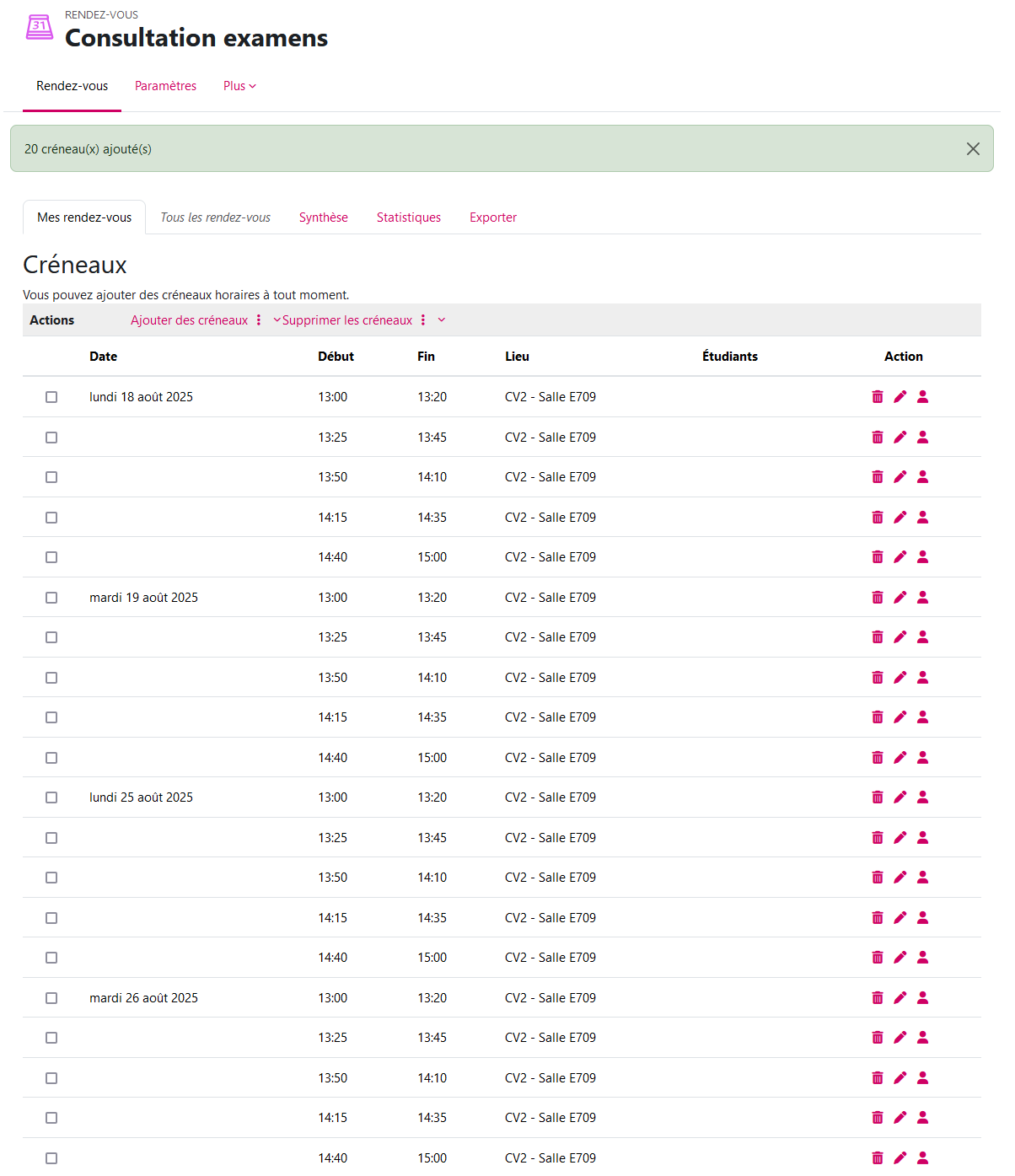Assign a student to mardi 19 août 13:00 slot
Viewport: 1015px width, 1176px height.
(922, 598)
